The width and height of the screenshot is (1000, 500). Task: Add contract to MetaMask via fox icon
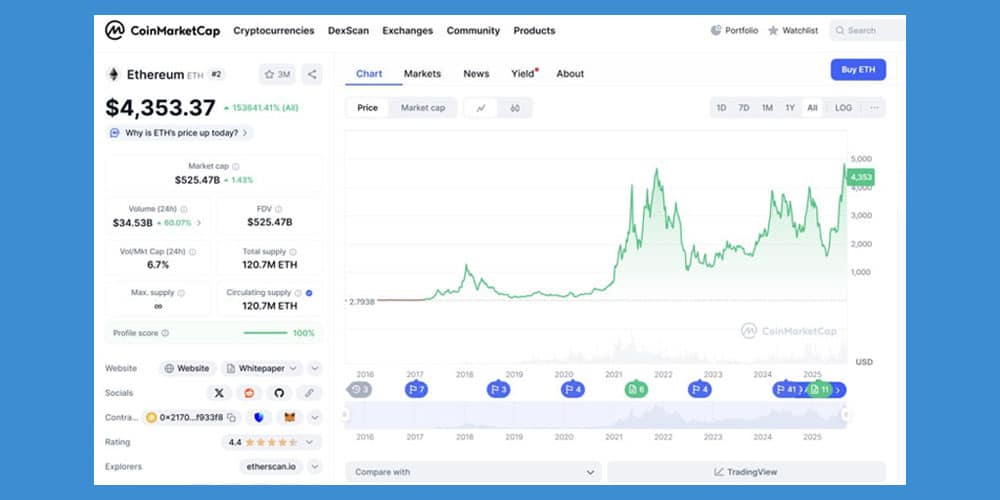click(x=290, y=417)
